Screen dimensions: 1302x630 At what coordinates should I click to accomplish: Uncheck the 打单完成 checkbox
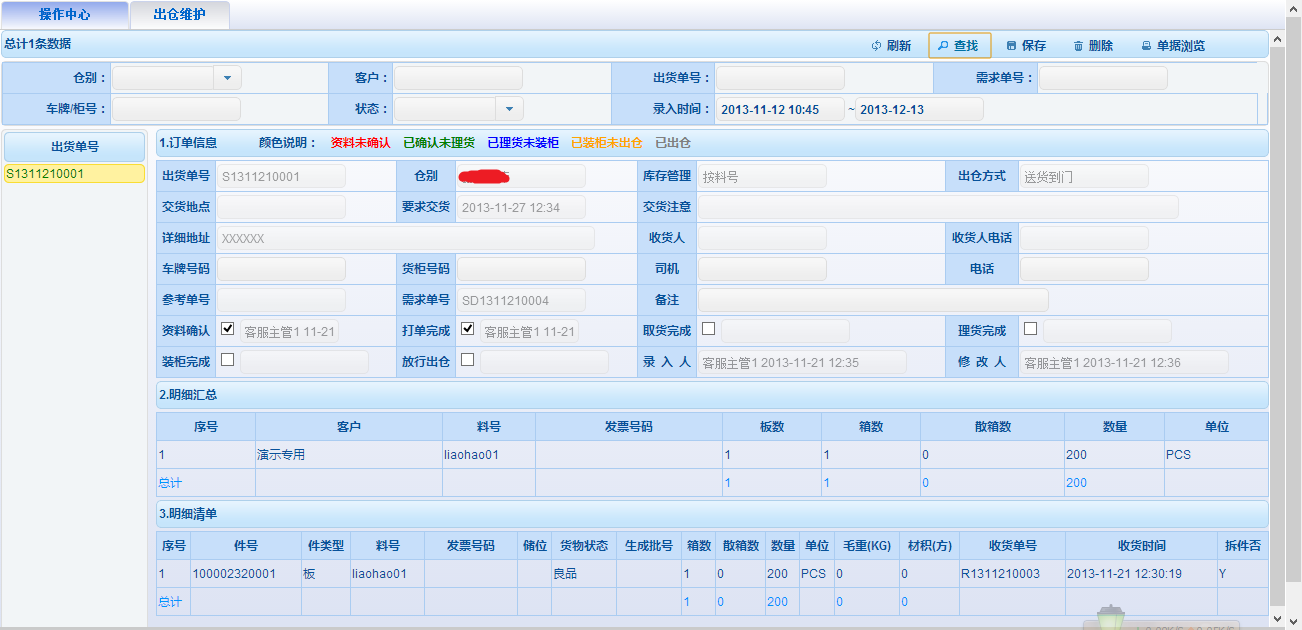[467, 329]
